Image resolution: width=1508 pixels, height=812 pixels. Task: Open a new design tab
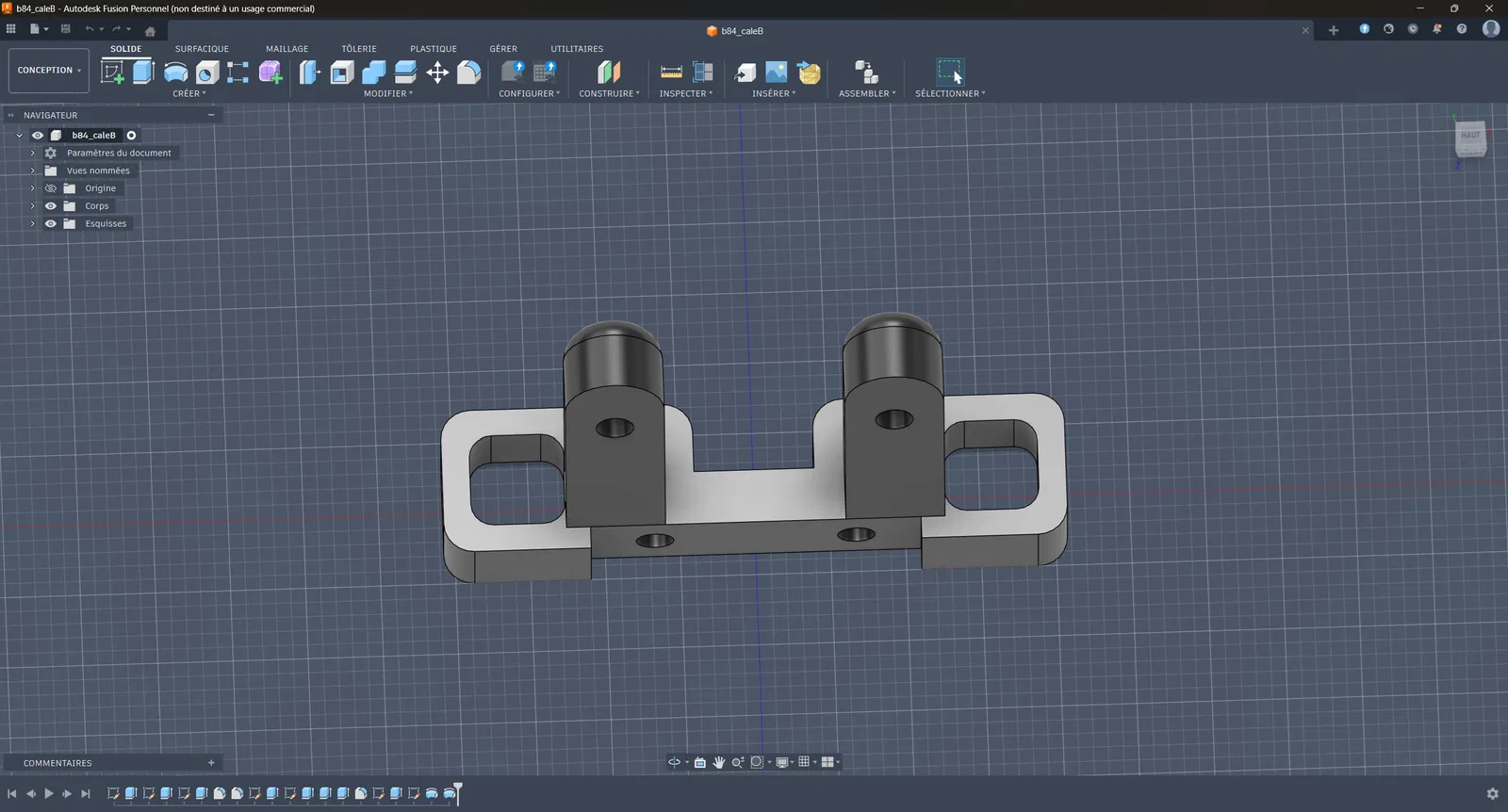(x=1333, y=30)
